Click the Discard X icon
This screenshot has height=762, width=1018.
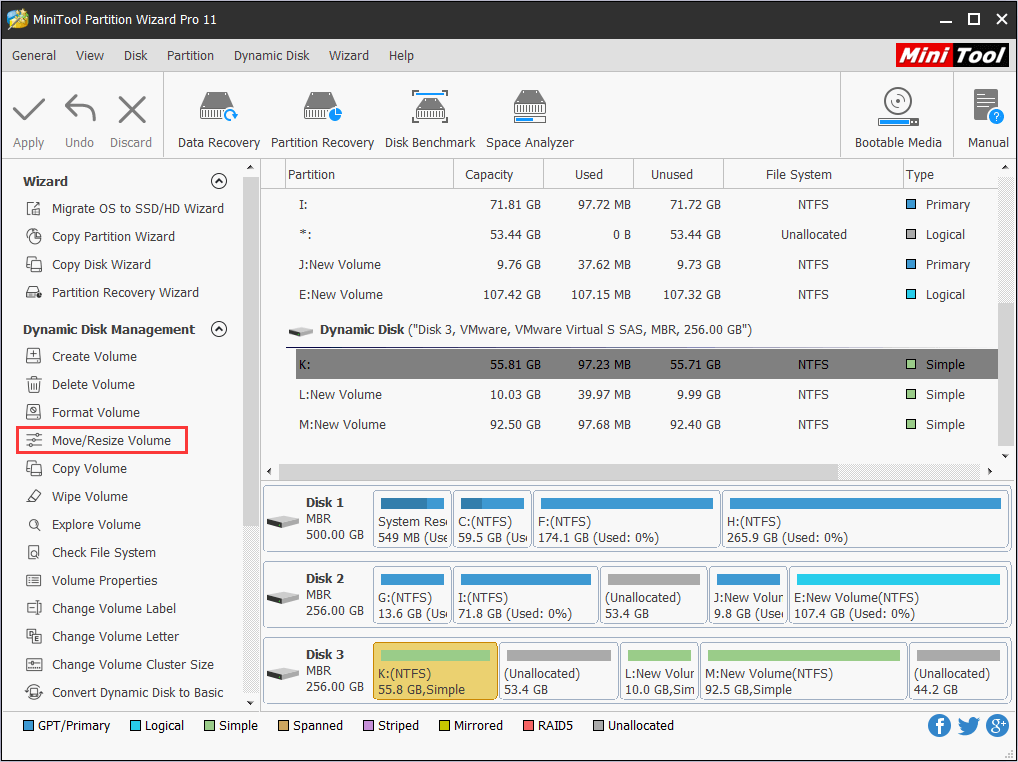(132, 110)
